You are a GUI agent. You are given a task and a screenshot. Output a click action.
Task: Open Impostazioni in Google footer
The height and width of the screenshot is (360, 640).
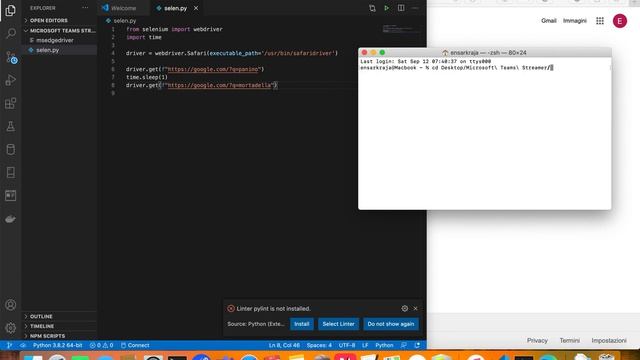click(609, 340)
